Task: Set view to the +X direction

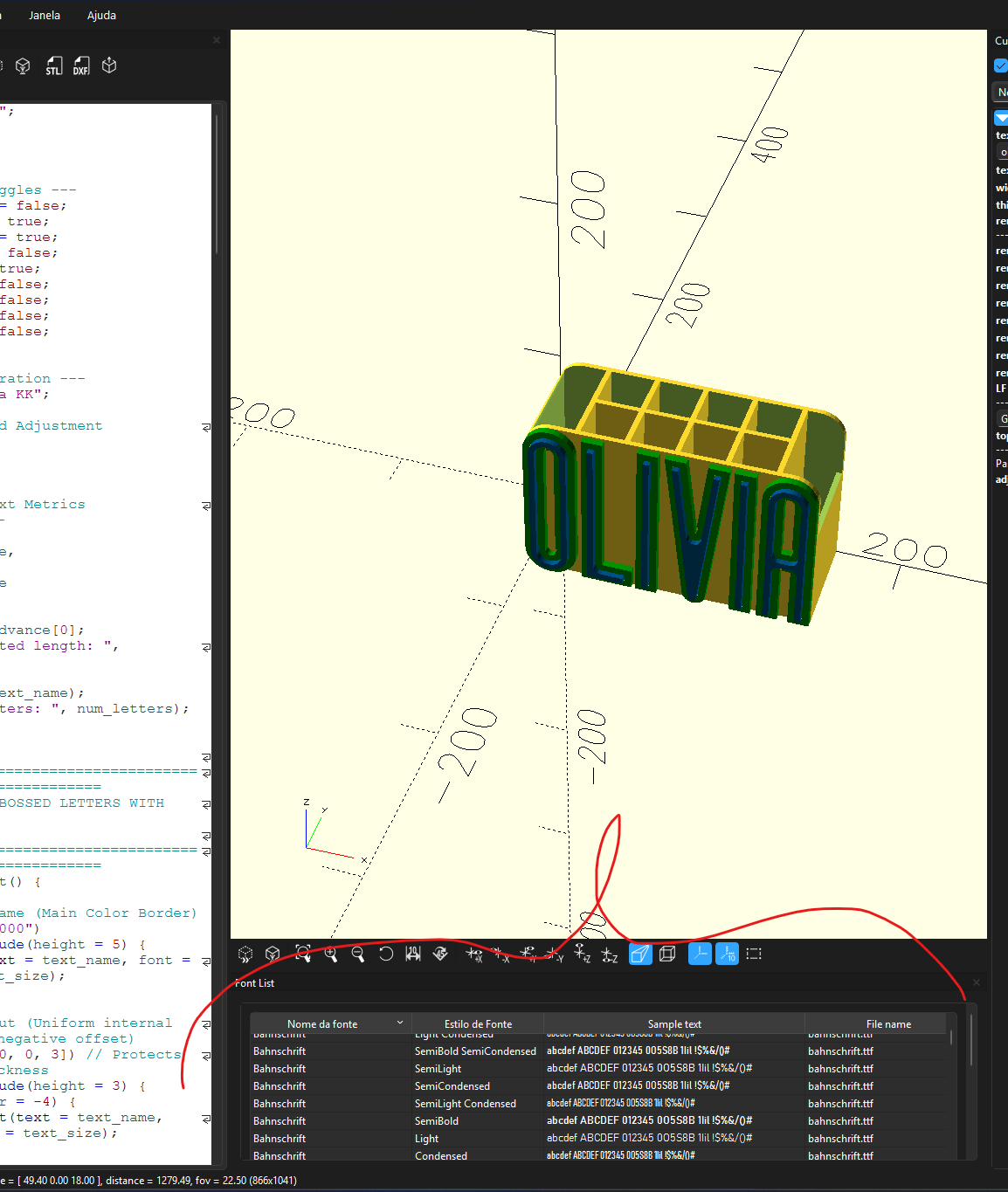Action: [x=474, y=954]
